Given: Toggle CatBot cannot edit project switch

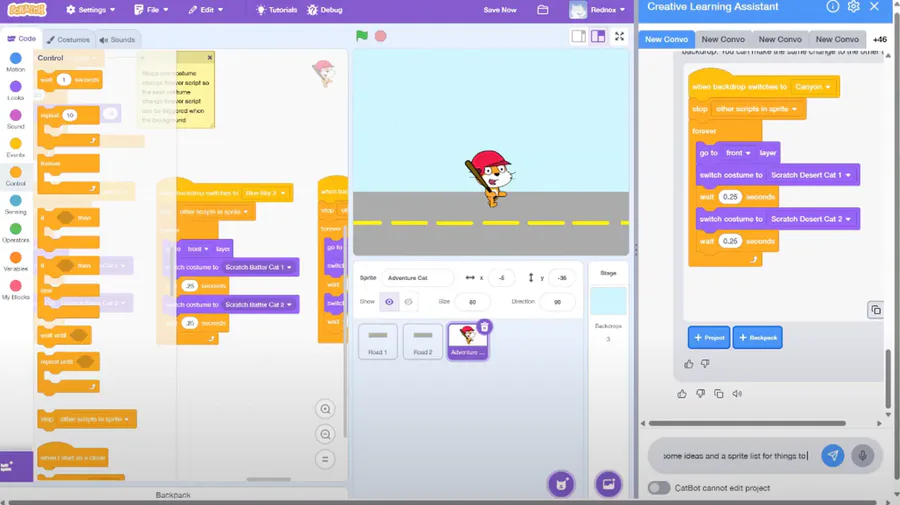Looking at the screenshot, I should pyautogui.click(x=659, y=488).
